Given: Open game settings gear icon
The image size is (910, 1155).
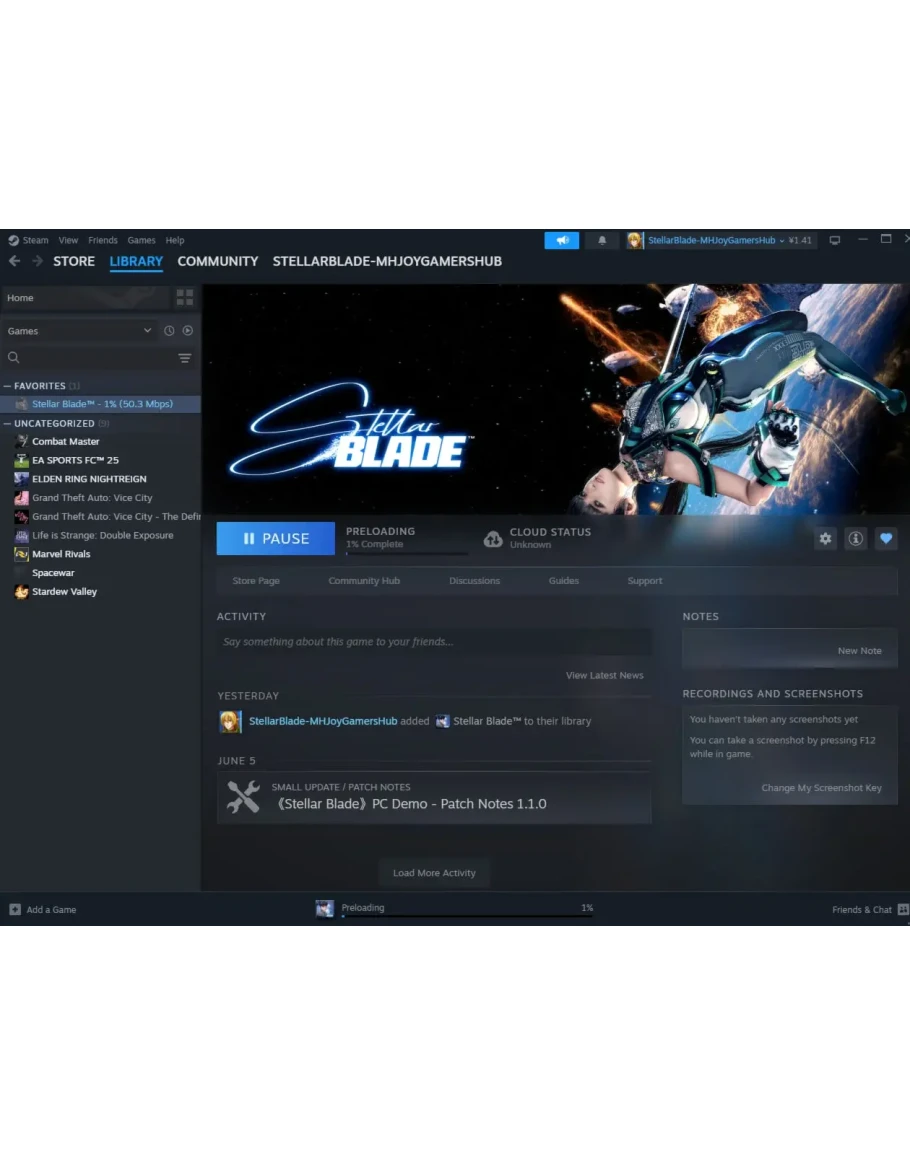Looking at the screenshot, I should tap(825, 539).
